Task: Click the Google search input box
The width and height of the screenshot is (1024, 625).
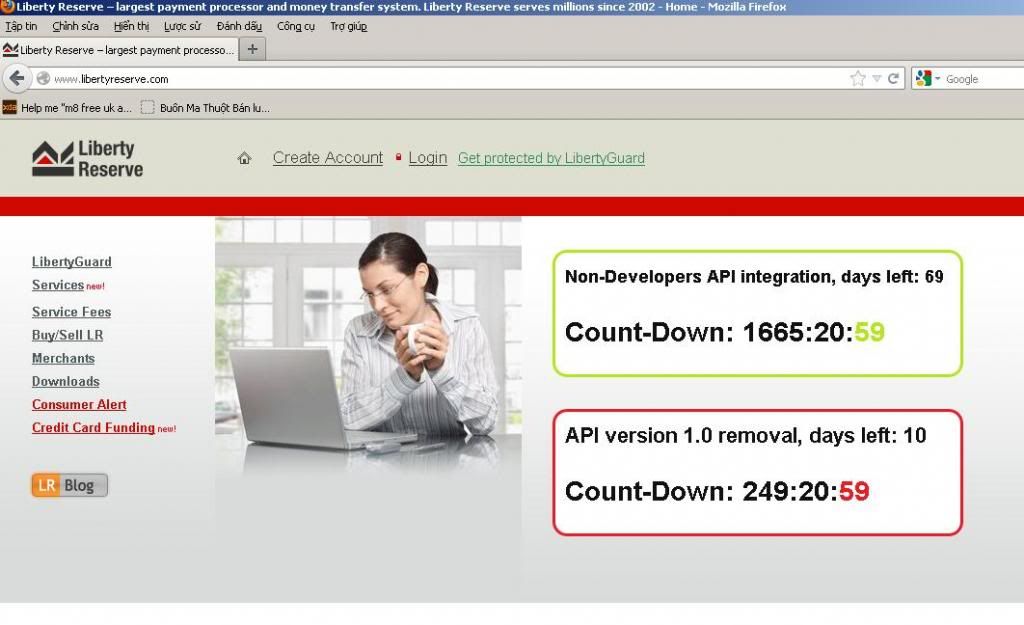Action: click(x=980, y=78)
